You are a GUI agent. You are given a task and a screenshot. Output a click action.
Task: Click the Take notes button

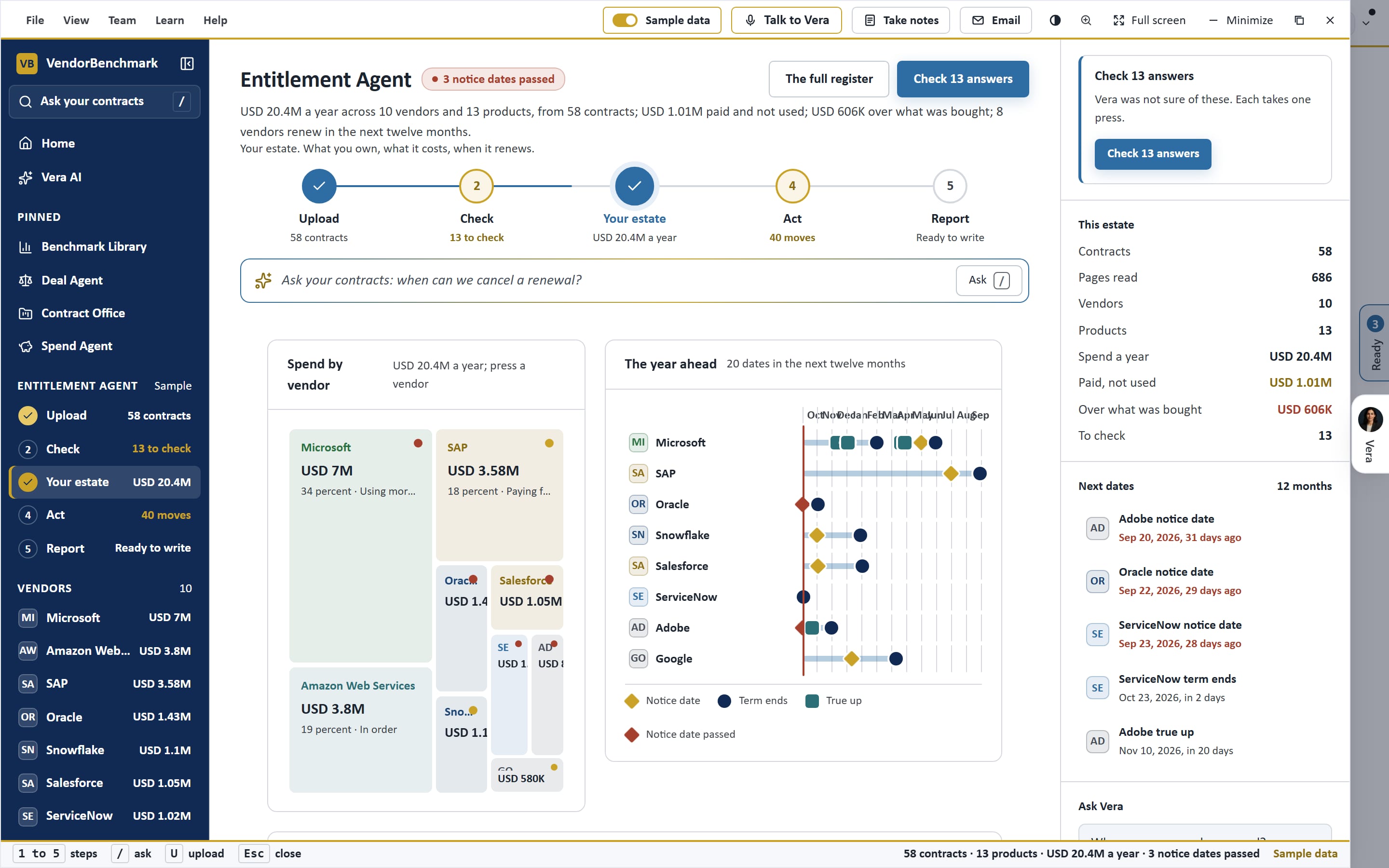[901, 20]
